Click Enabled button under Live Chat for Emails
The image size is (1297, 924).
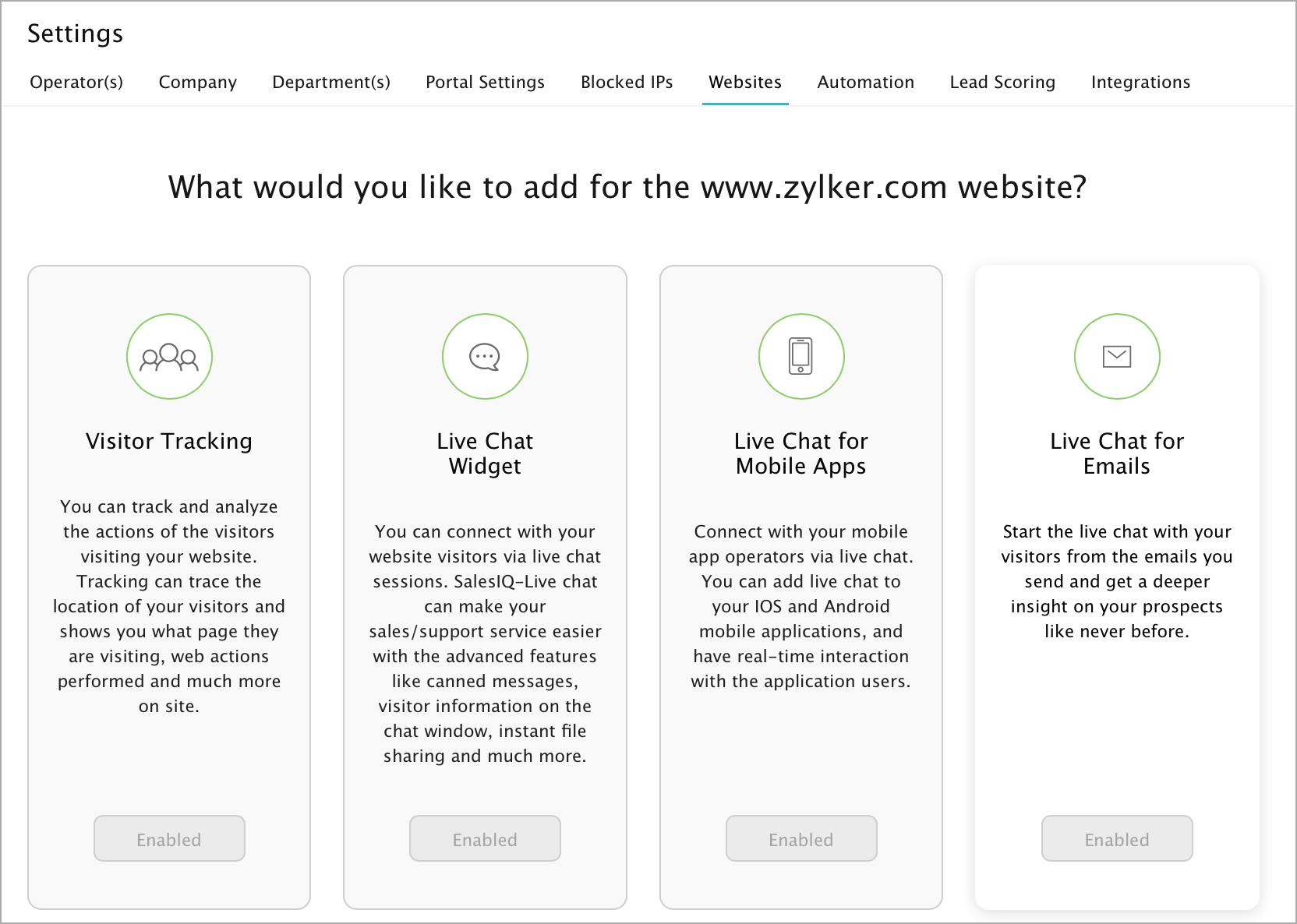(x=1117, y=838)
